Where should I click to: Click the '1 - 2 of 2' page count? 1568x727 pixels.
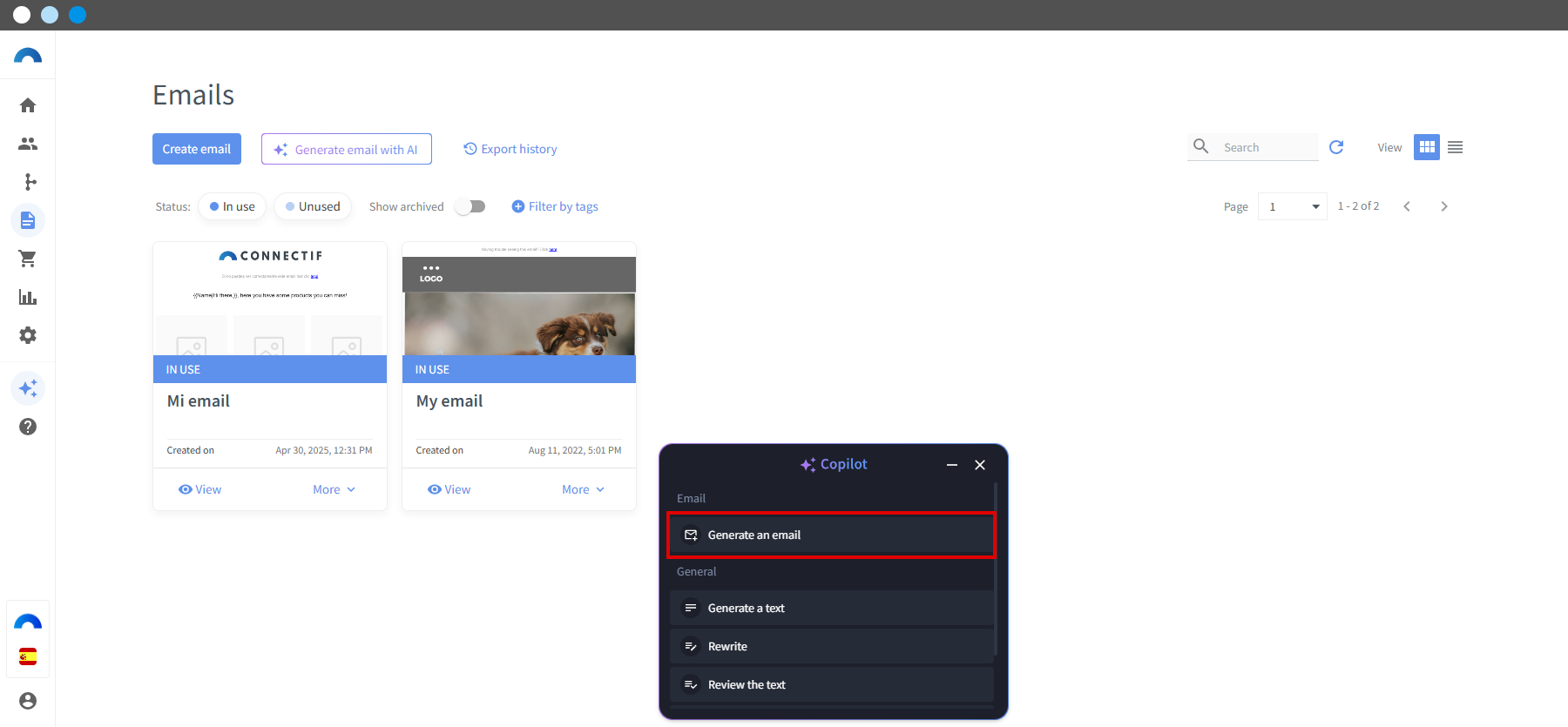tap(1358, 206)
